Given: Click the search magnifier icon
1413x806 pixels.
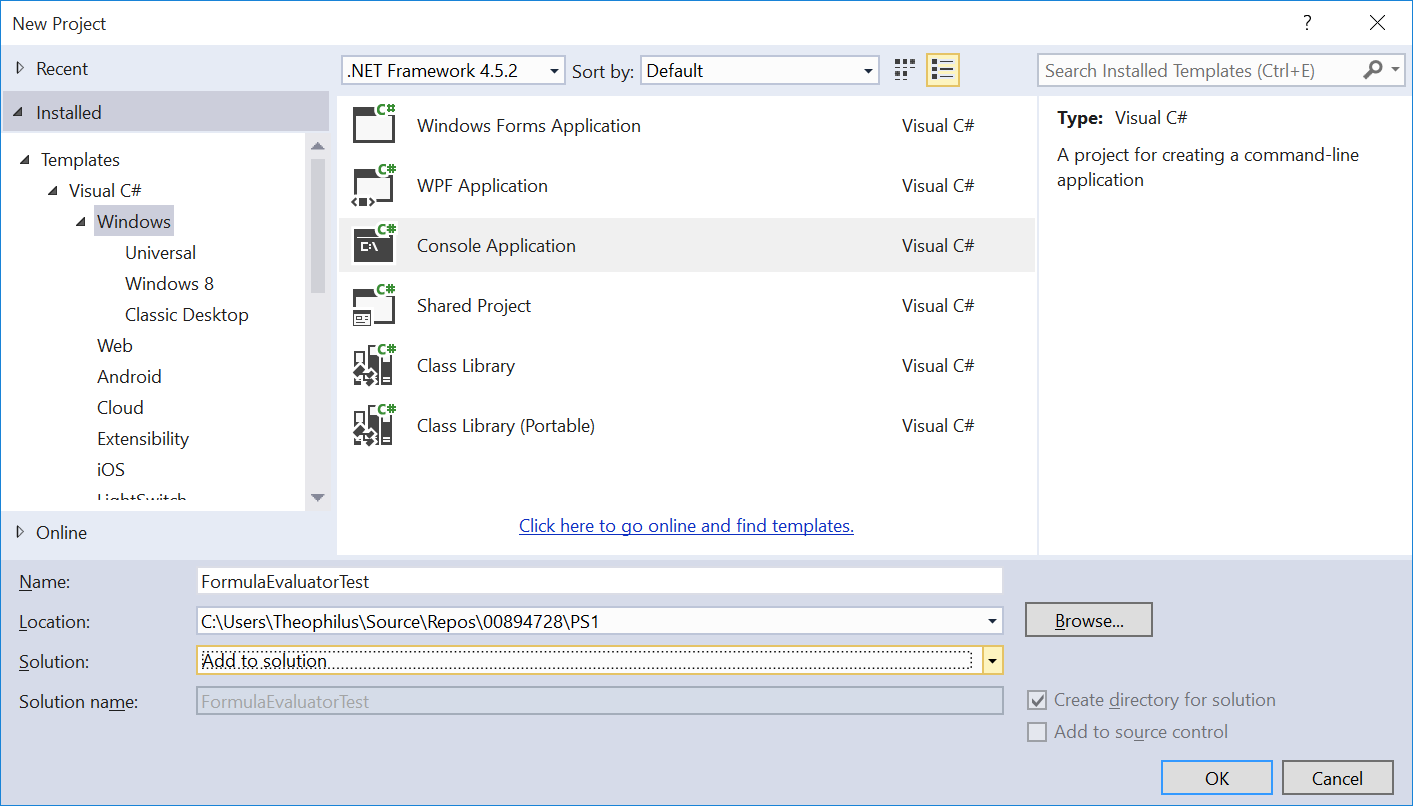Looking at the screenshot, I should pyautogui.click(x=1372, y=70).
